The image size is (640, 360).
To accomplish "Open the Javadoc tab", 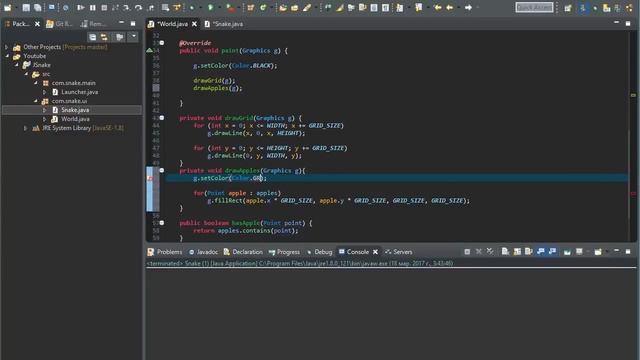I will point(203,252).
